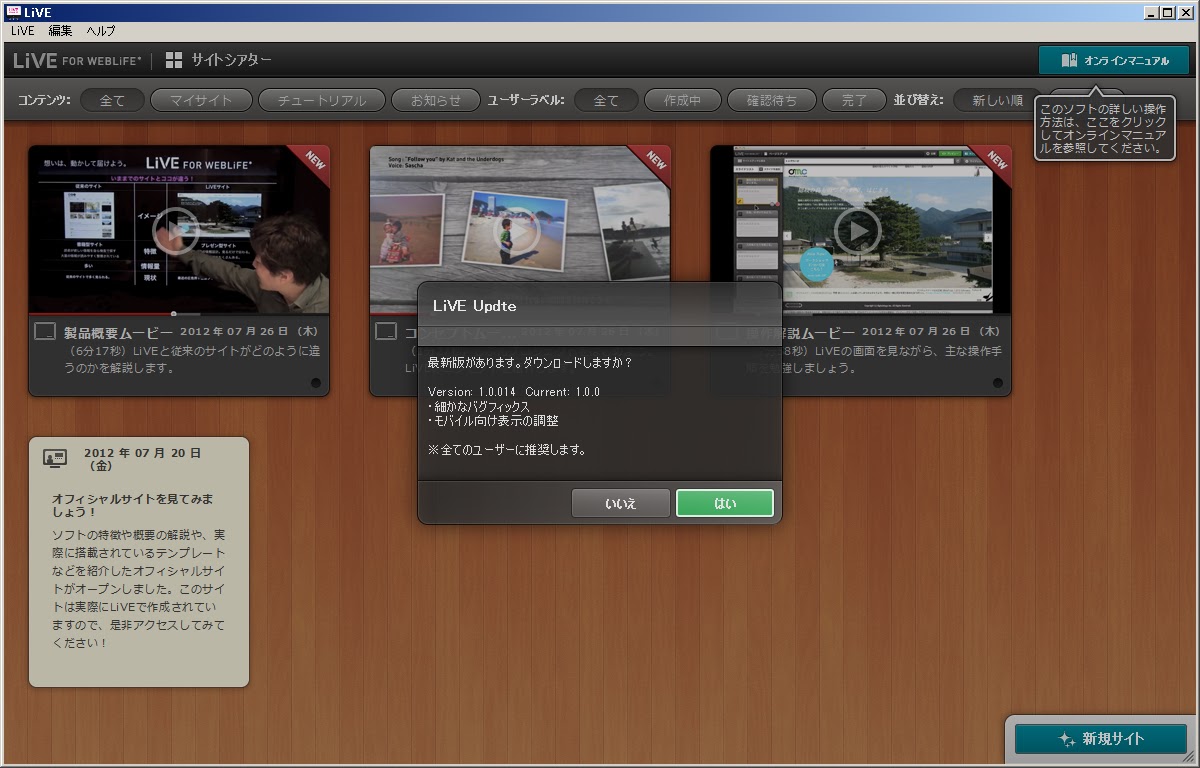Screen dimensions: 1200x768
Task: Open the LiVE menu
Action: pos(23,31)
